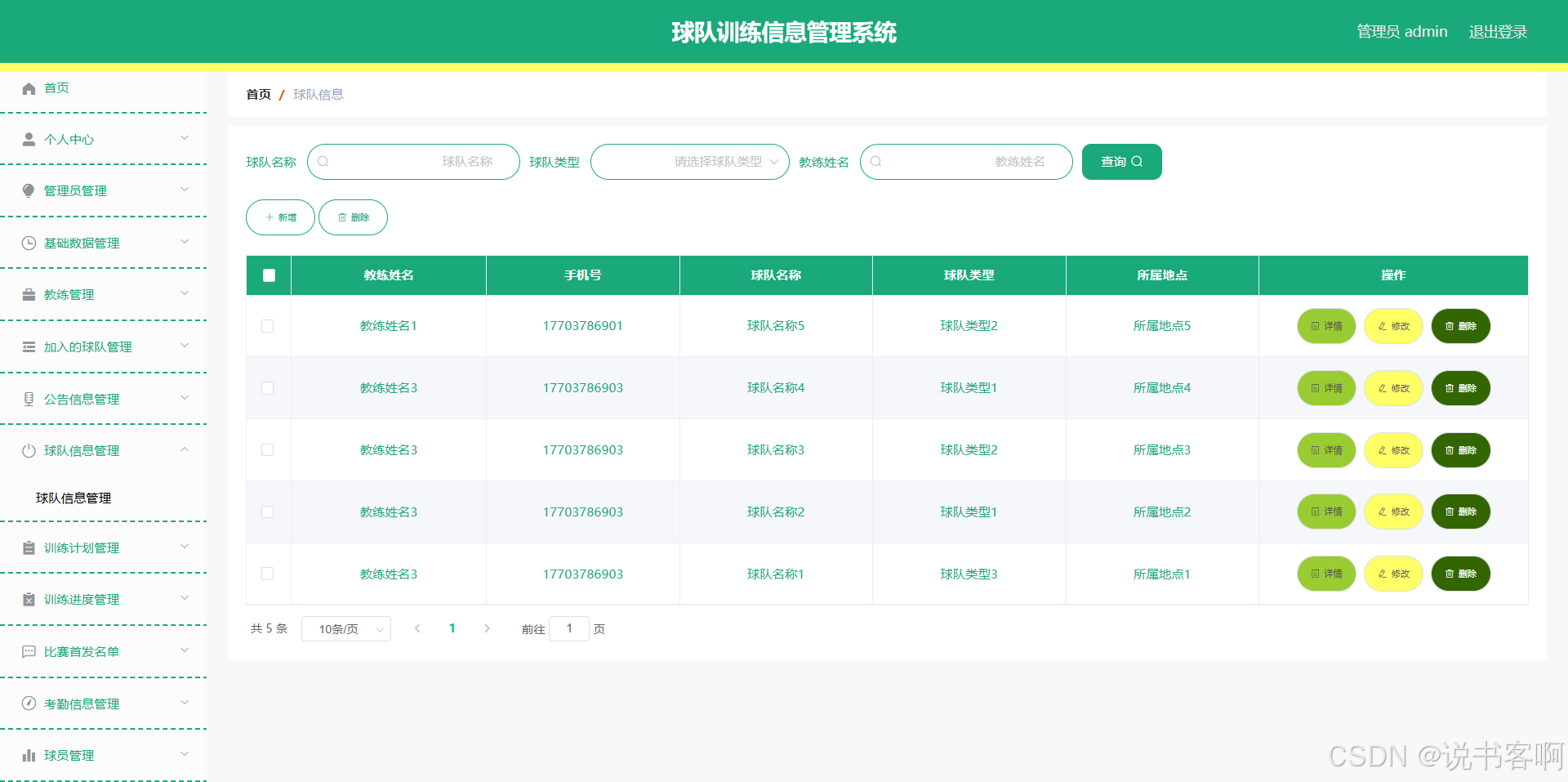Open 球员管理 menu label
This screenshot has height=782, width=1568.
point(69,756)
